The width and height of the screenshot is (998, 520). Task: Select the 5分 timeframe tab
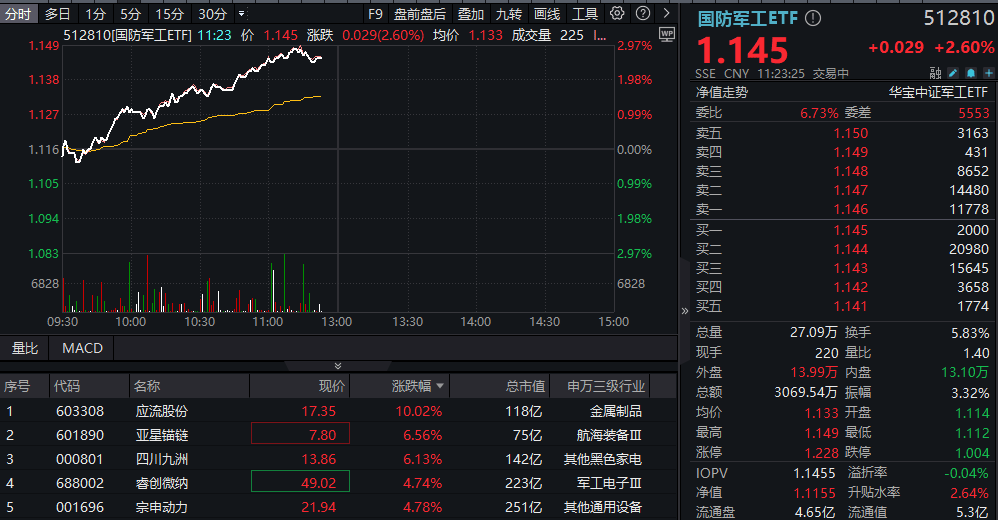coord(130,13)
